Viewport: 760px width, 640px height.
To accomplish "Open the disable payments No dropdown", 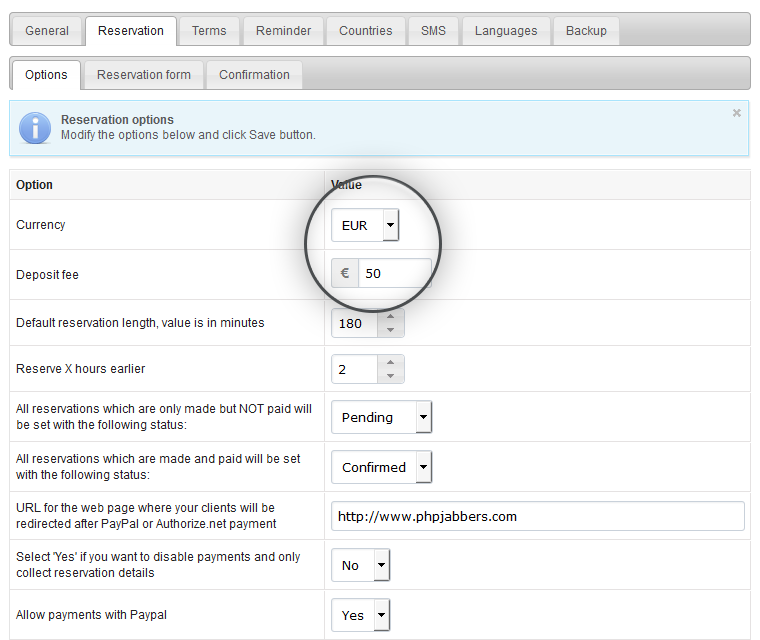I will (x=361, y=565).
